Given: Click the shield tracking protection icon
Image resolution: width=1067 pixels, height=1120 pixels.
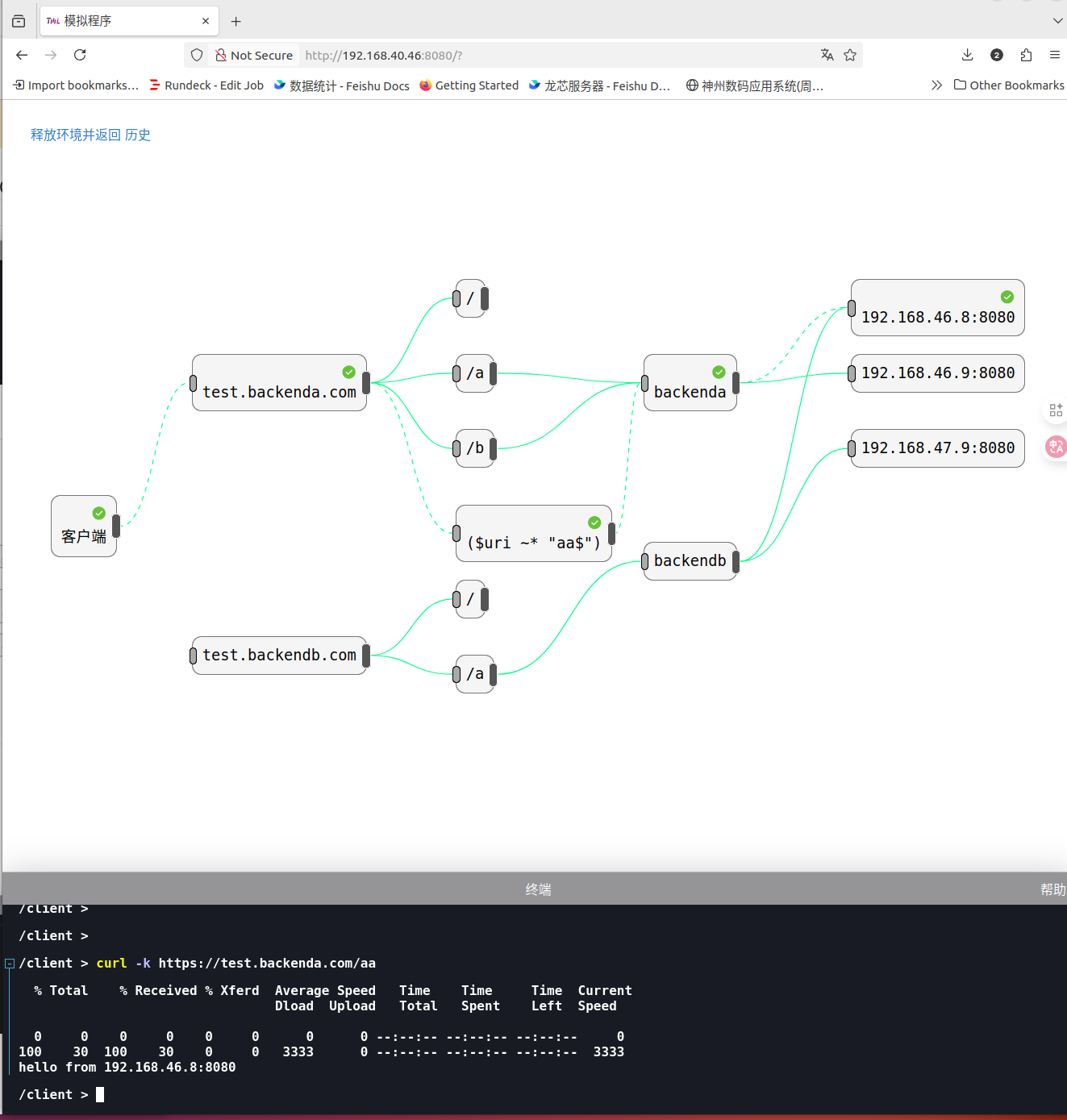Looking at the screenshot, I should [x=197, y=55].
